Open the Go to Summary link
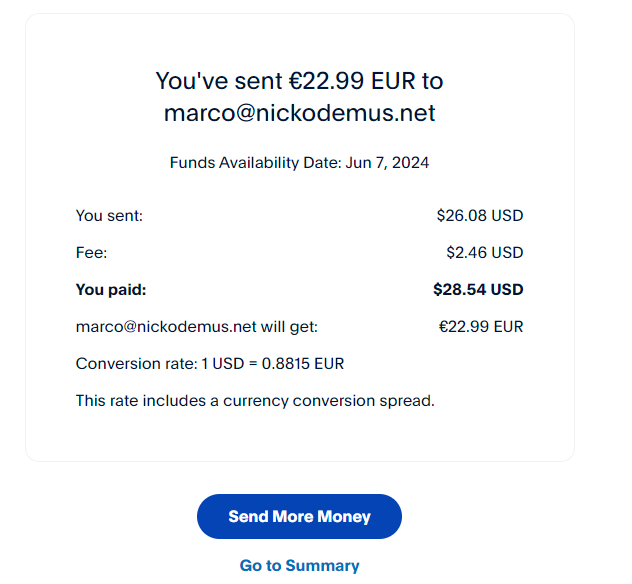The height and width of the screenshot is (584, 632). 299,566
